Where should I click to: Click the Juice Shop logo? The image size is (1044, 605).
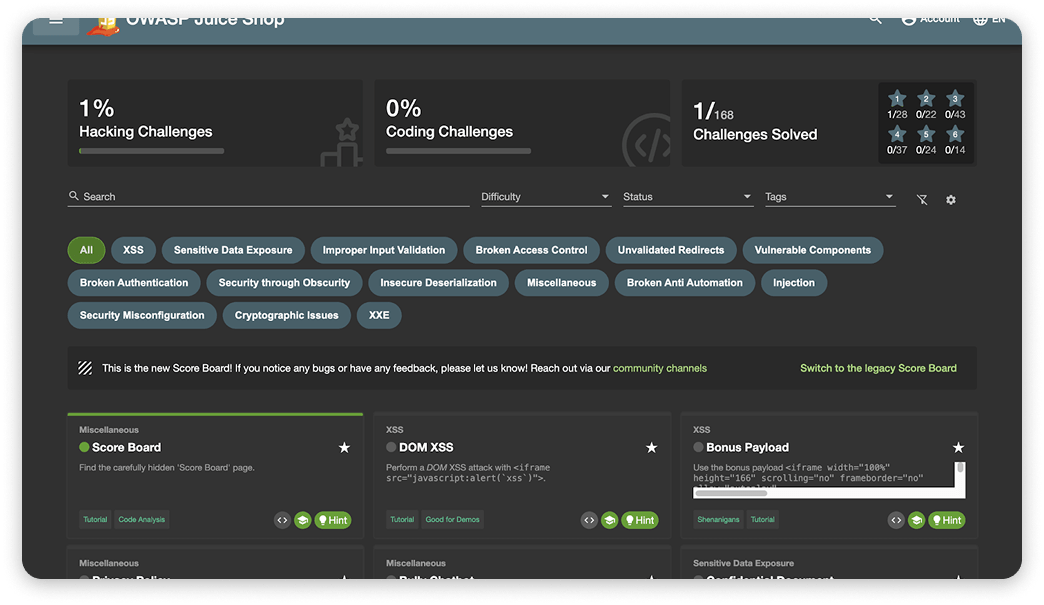click(102, 24)
